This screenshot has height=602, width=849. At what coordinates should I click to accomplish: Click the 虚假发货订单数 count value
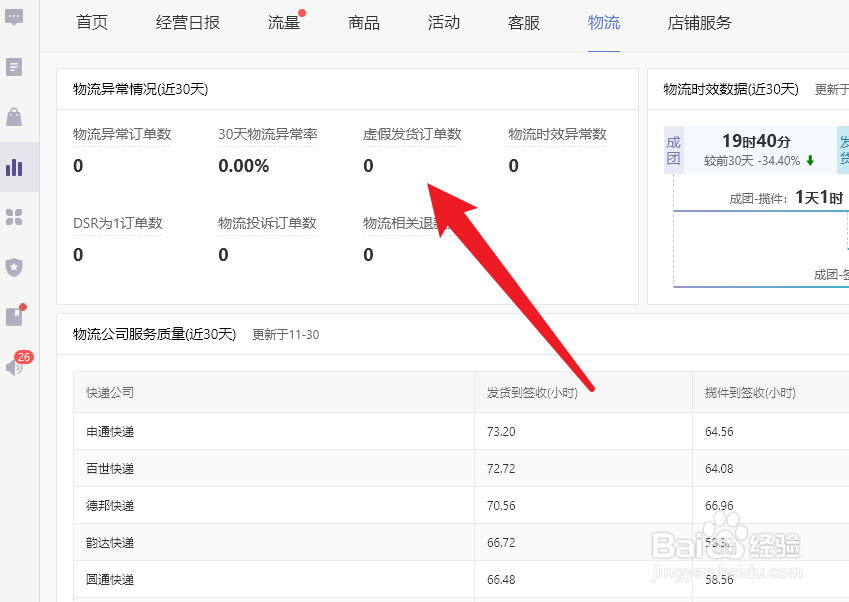coord(367,166)
